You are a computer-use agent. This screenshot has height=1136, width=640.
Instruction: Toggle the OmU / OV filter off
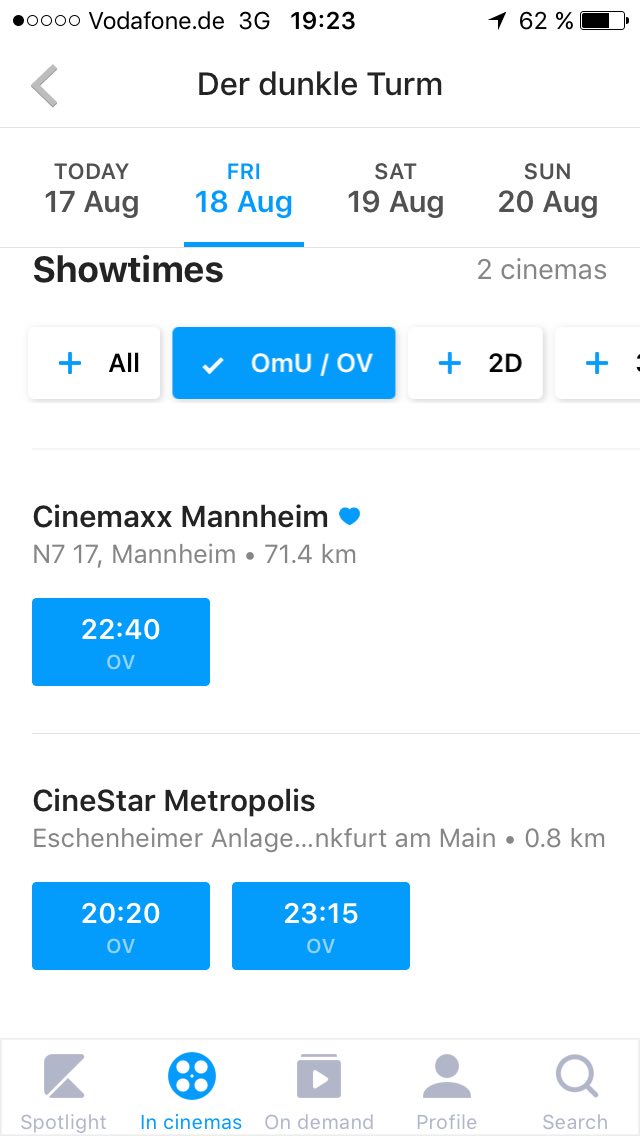[284, 363]
